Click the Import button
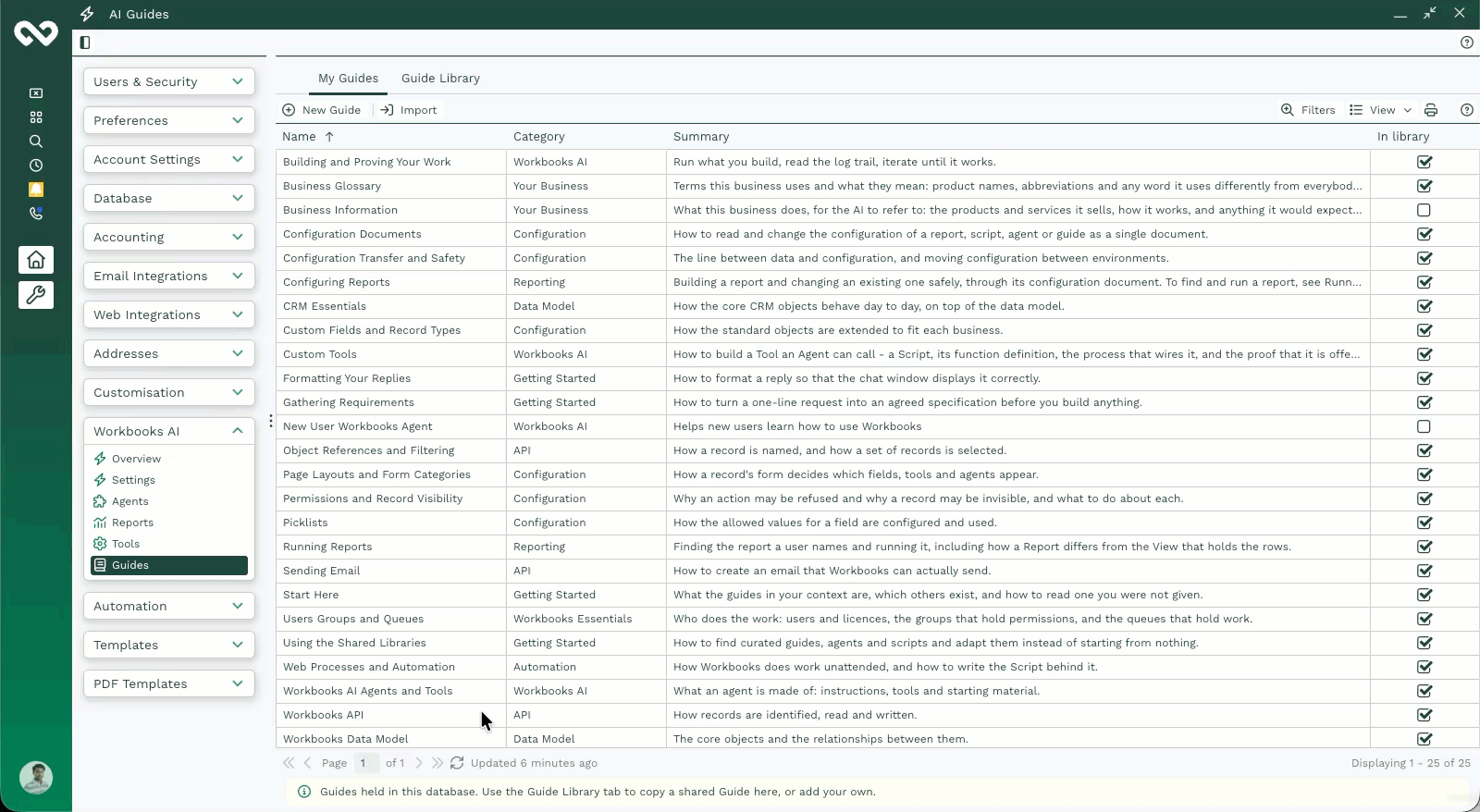 (x=409, y=110)
